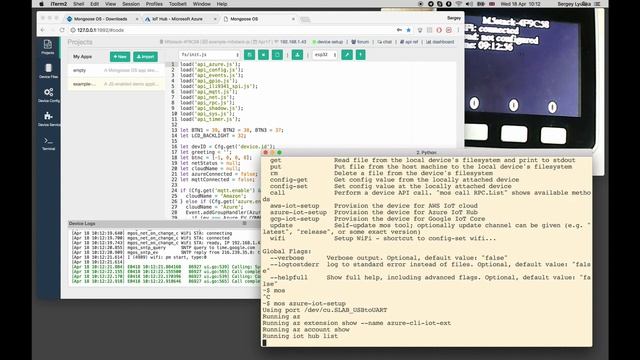This screenshot has width=640, height=360.
Task: Select the Mongoose OS browser tab
Action: (x=258, y=19)
